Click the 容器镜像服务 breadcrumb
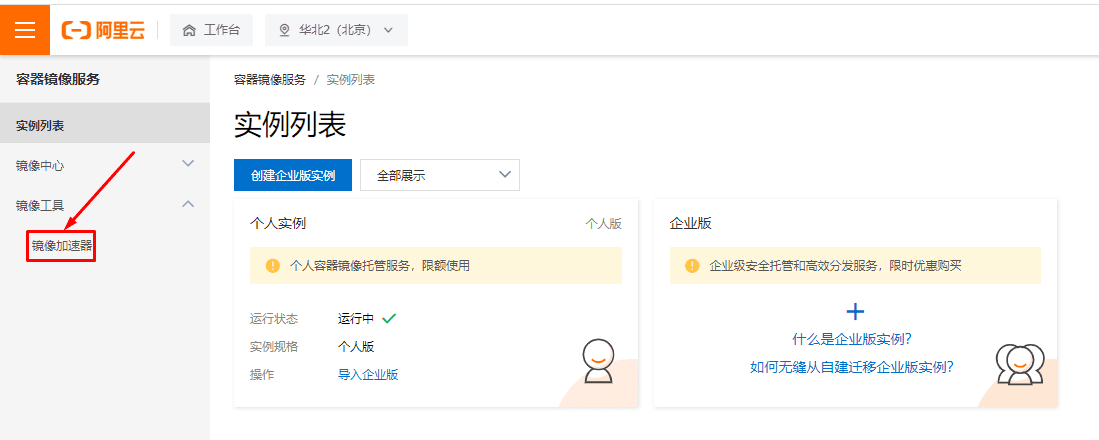 click(x=270, y=79)
